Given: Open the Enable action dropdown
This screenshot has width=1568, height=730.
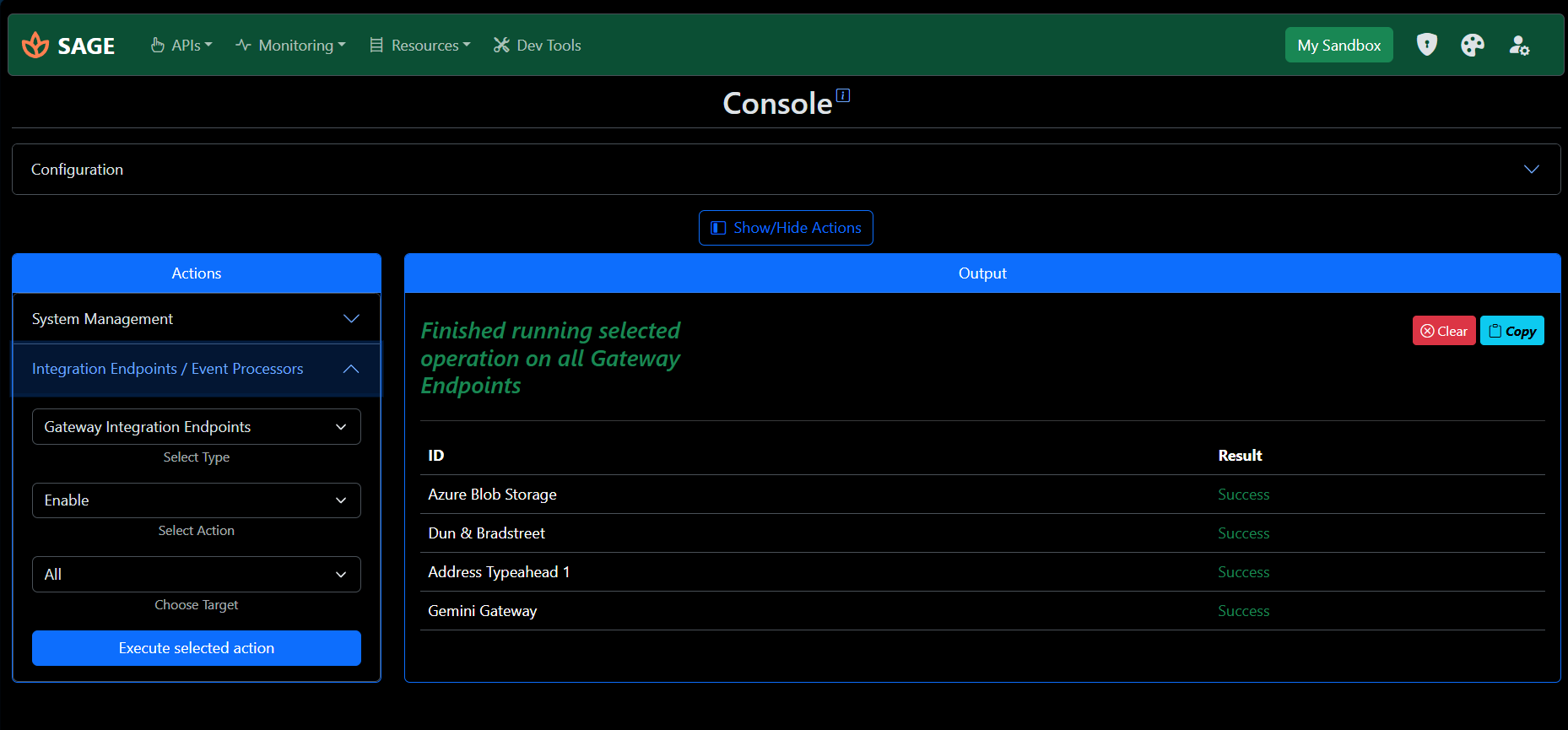Looking at the screenshot, I should pyautogui.click(x=197, y=500).
